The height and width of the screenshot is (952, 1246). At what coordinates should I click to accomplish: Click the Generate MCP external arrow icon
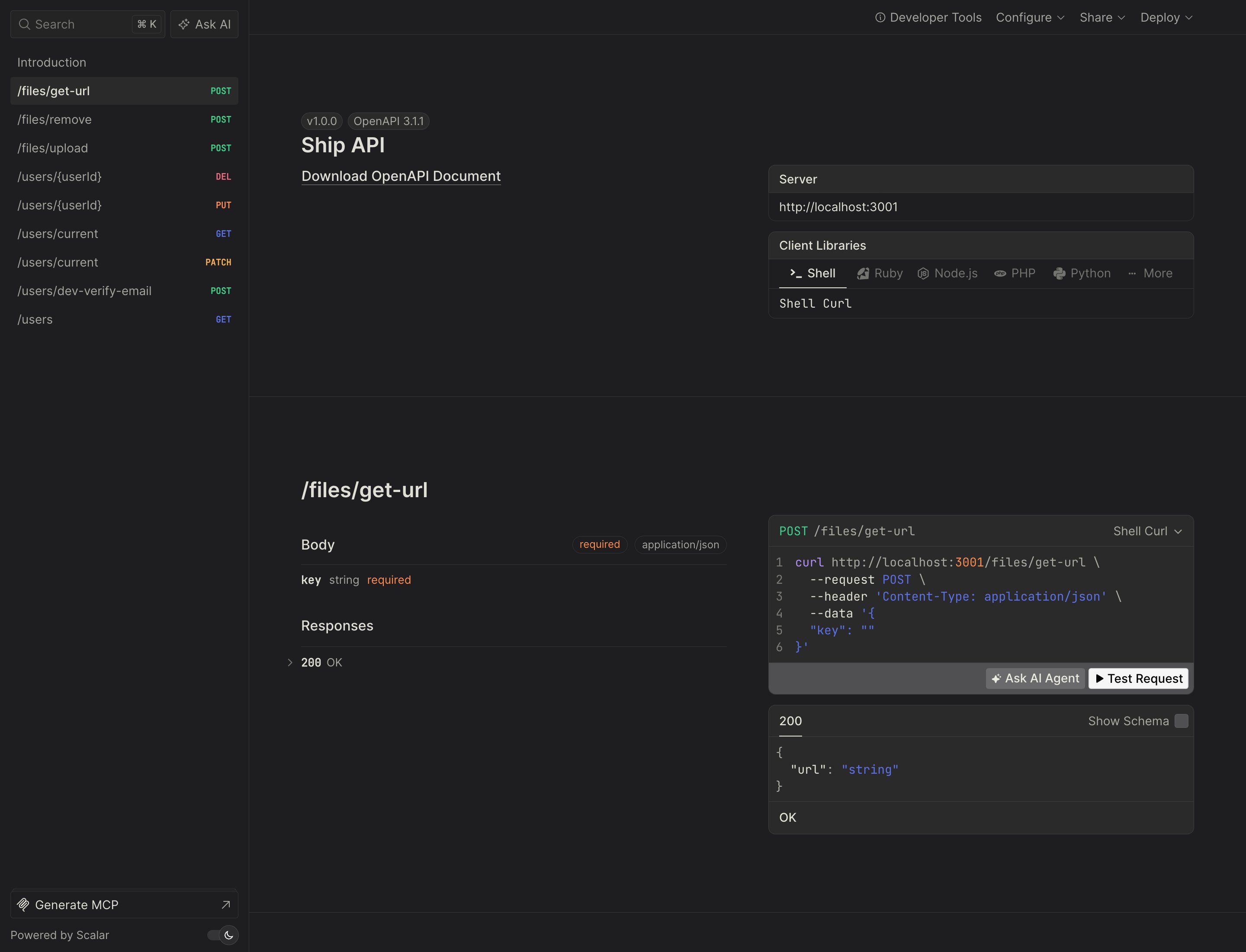coord(225,904)
